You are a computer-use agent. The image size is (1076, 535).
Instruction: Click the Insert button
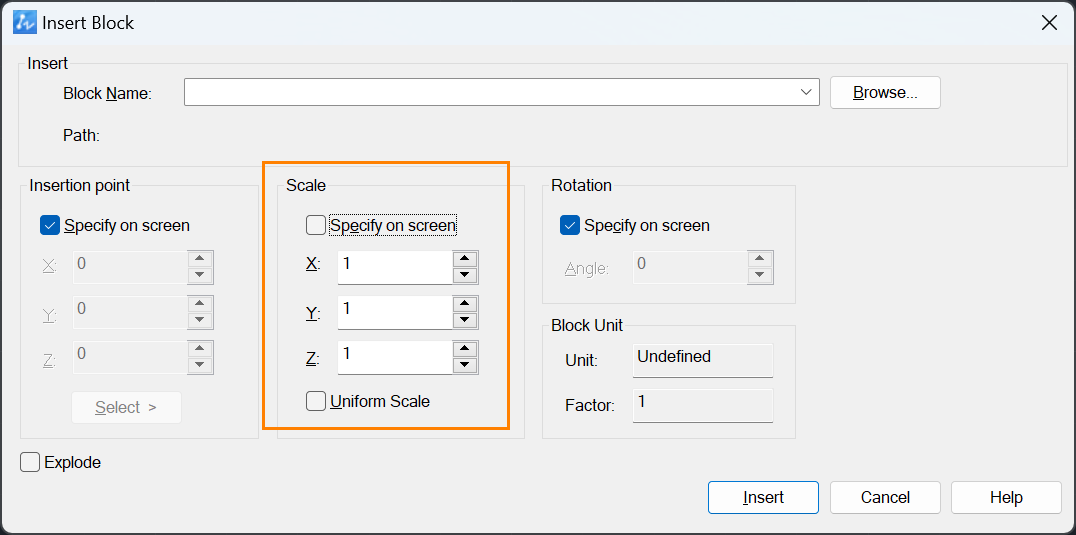click(x=763, y=497)
